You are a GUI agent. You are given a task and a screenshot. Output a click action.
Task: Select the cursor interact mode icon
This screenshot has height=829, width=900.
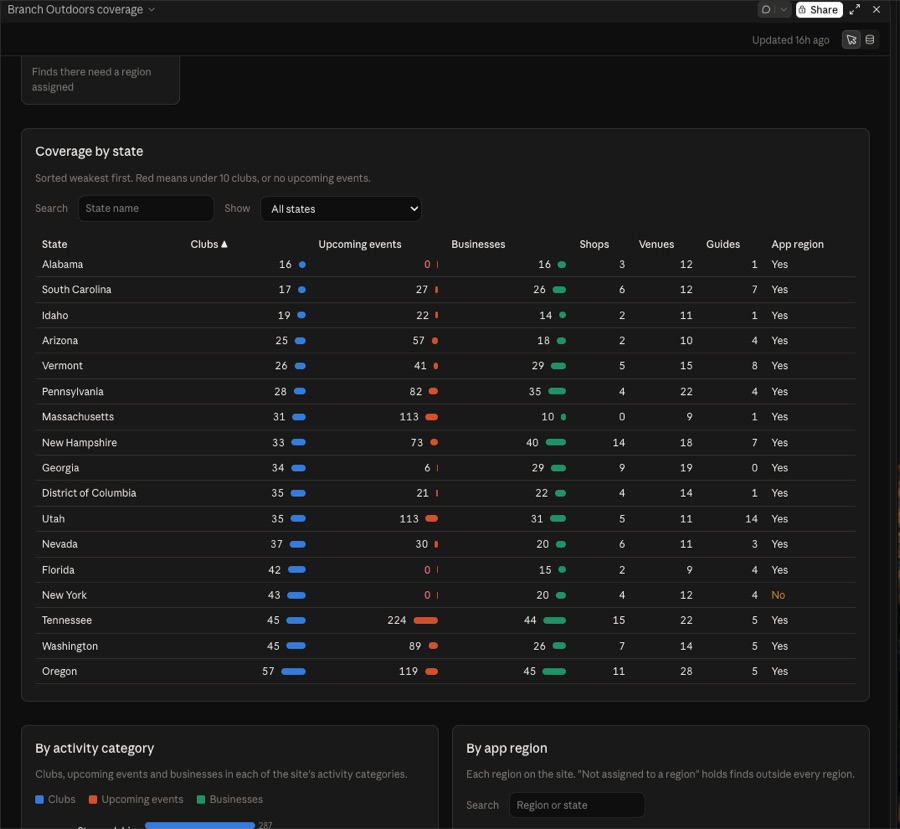(x=851, y=40)
